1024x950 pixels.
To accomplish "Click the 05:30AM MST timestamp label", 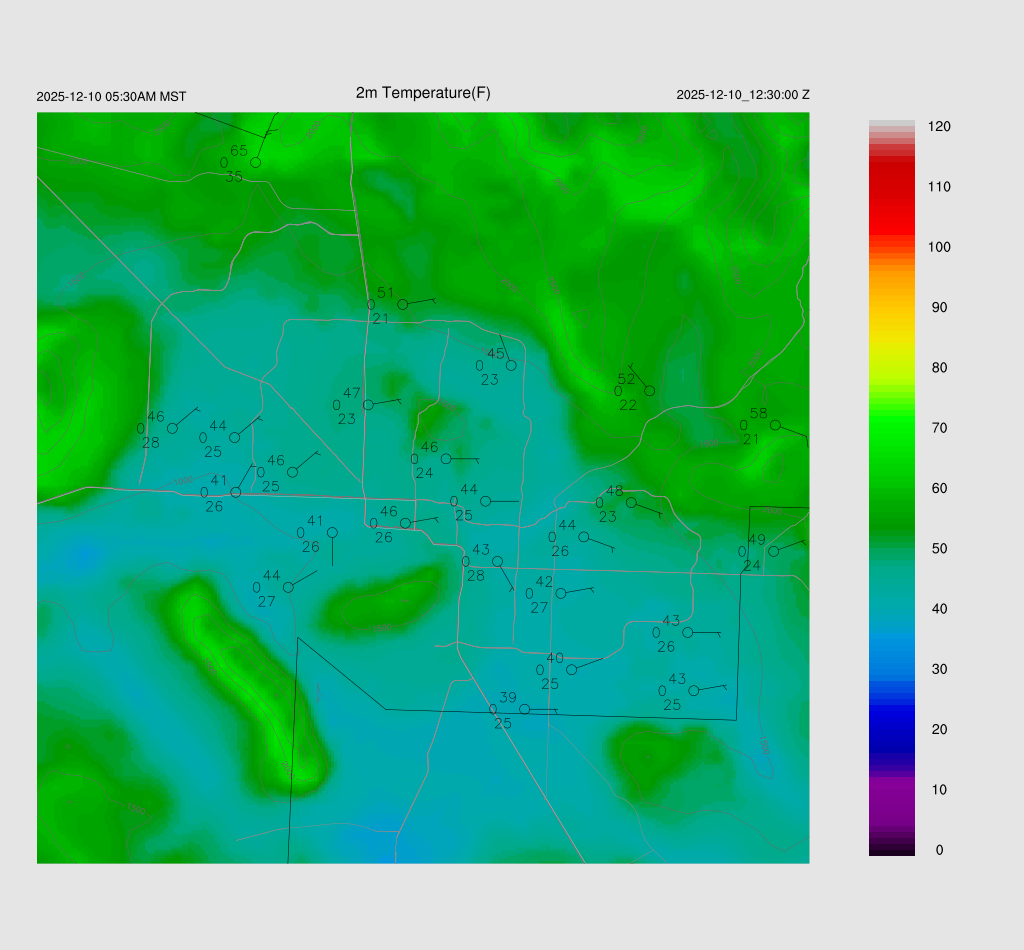I will 111,97.
